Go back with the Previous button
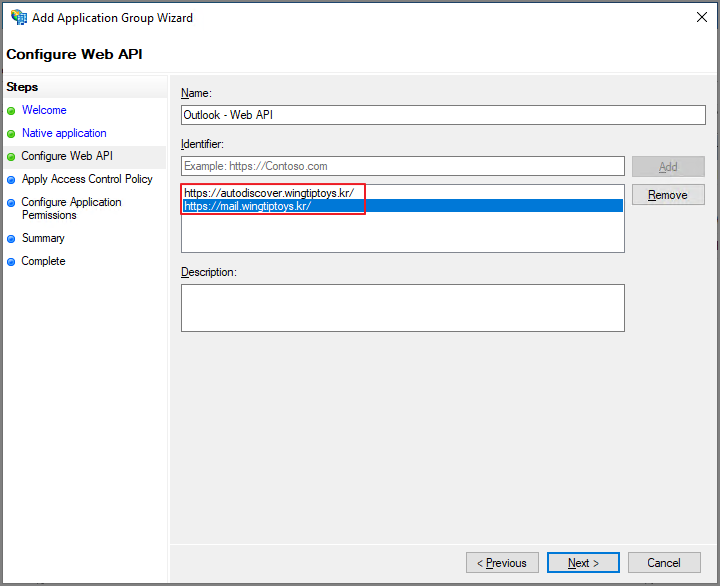The image size is (720, 586). (502, 563)
